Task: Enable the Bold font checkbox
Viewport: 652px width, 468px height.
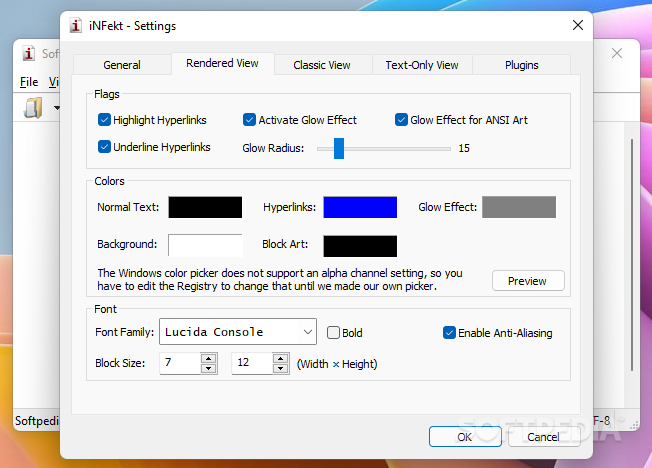Action: point(333,333)
